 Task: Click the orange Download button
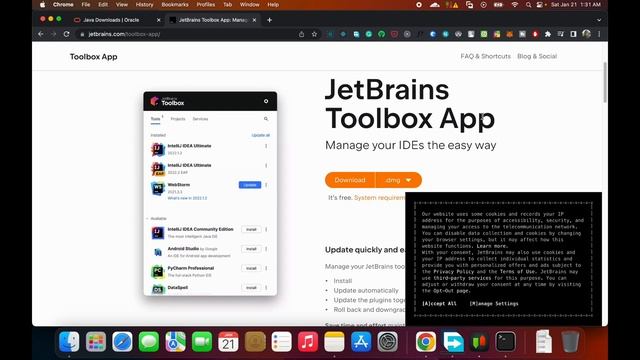[350, 180]
